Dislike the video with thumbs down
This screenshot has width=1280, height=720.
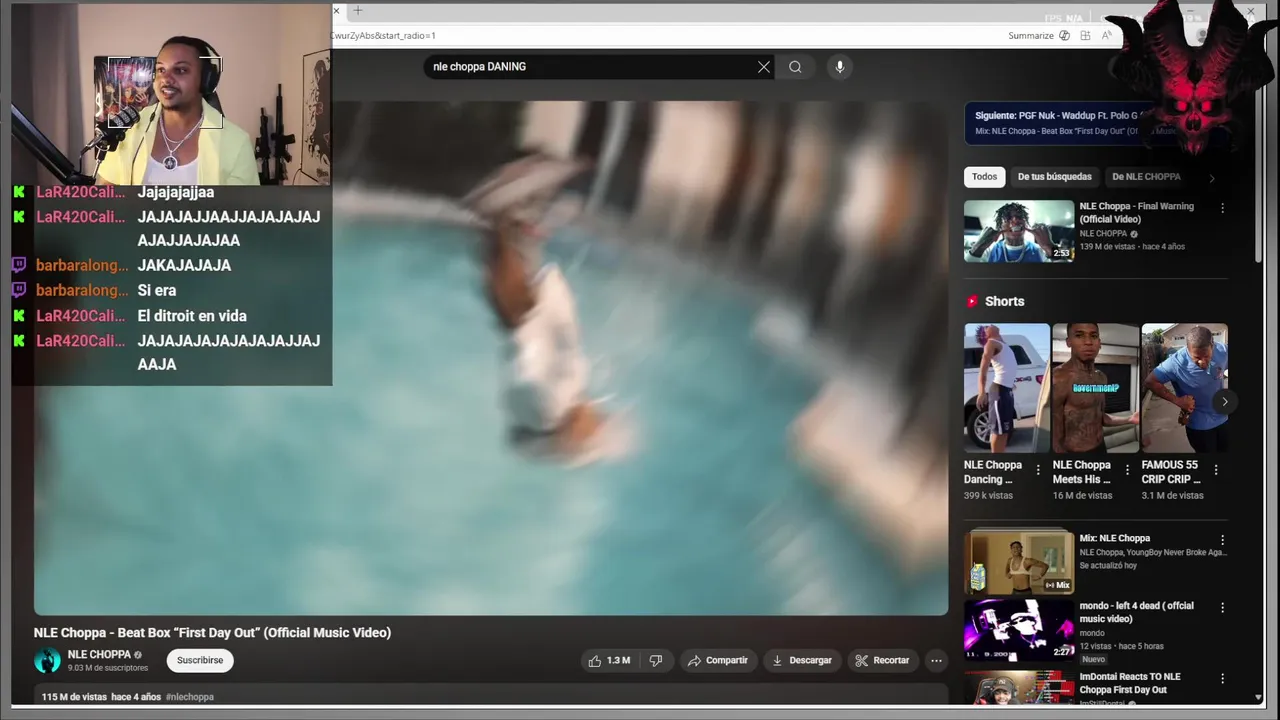[656, 660]
